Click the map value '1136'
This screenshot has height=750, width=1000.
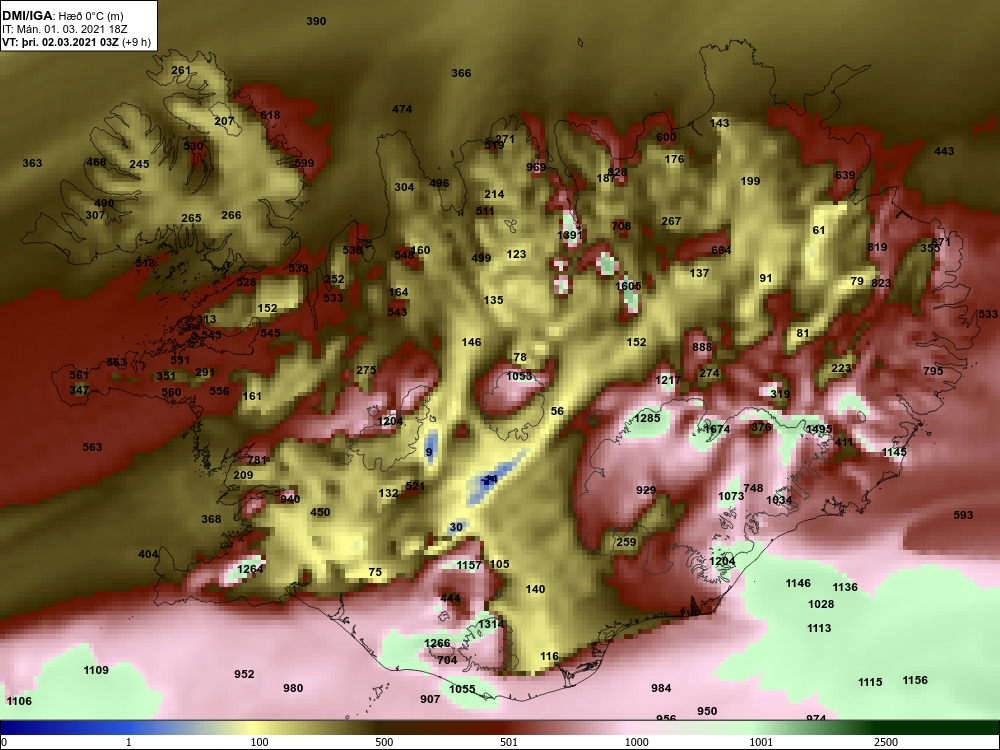tap(846, 587)
